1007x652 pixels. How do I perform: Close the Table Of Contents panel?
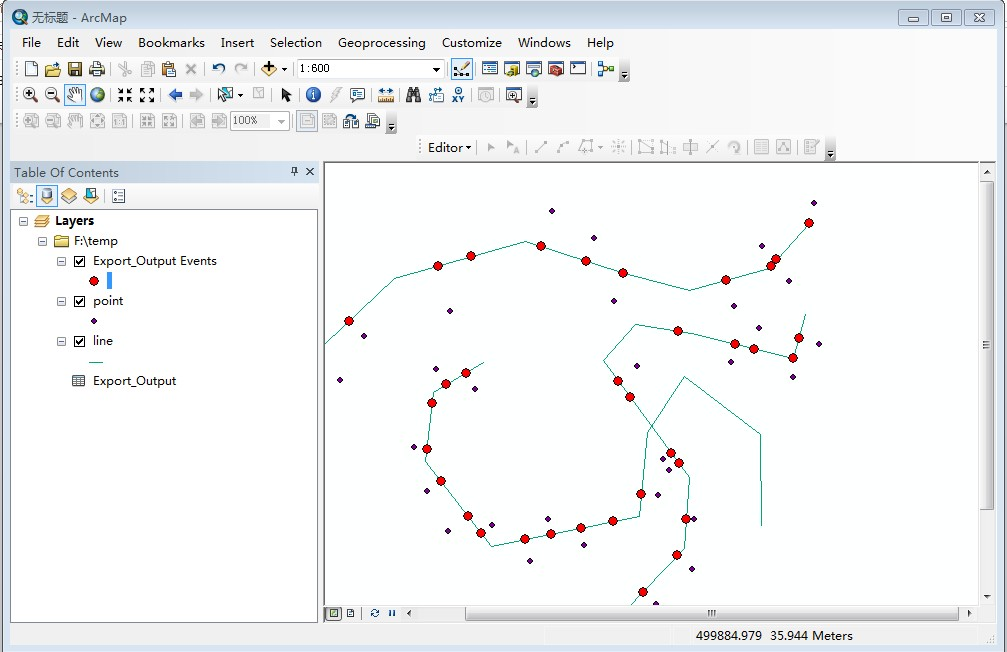(x=310, y=172)
